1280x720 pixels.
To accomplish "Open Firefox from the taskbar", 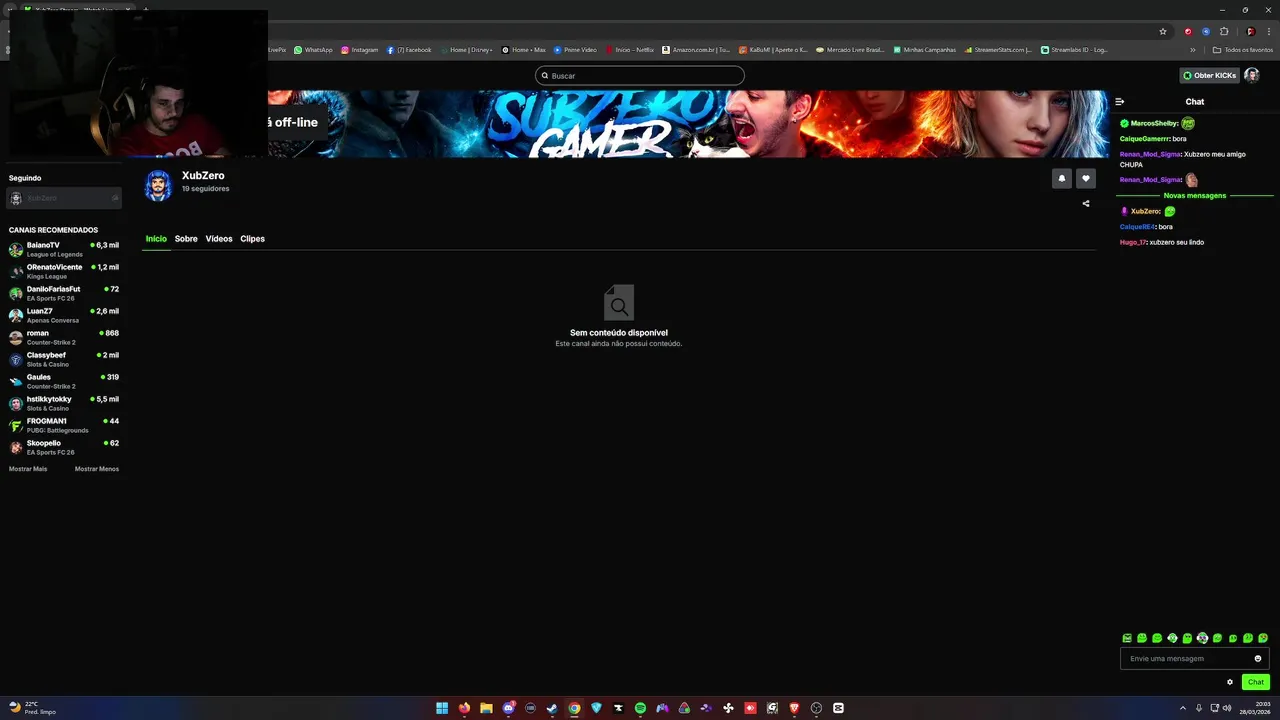I will coord(464,708).
